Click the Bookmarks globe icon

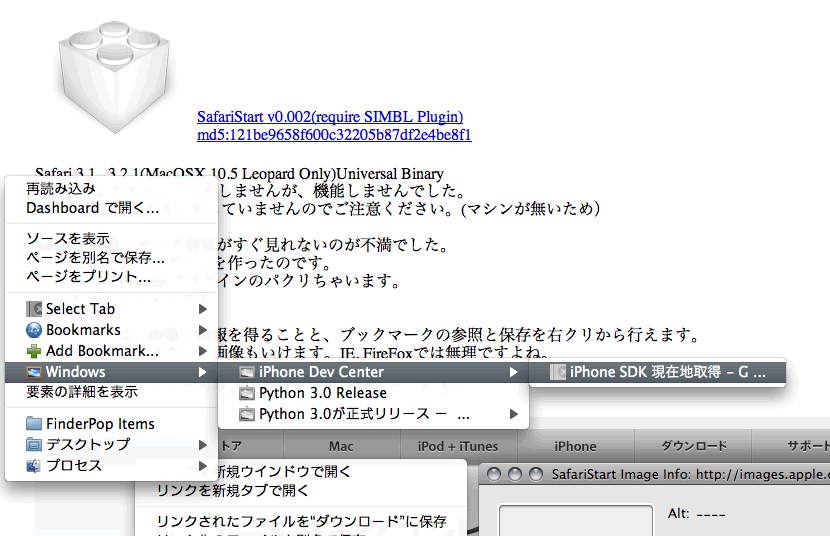pyautogui.click(x=34, y=330)
